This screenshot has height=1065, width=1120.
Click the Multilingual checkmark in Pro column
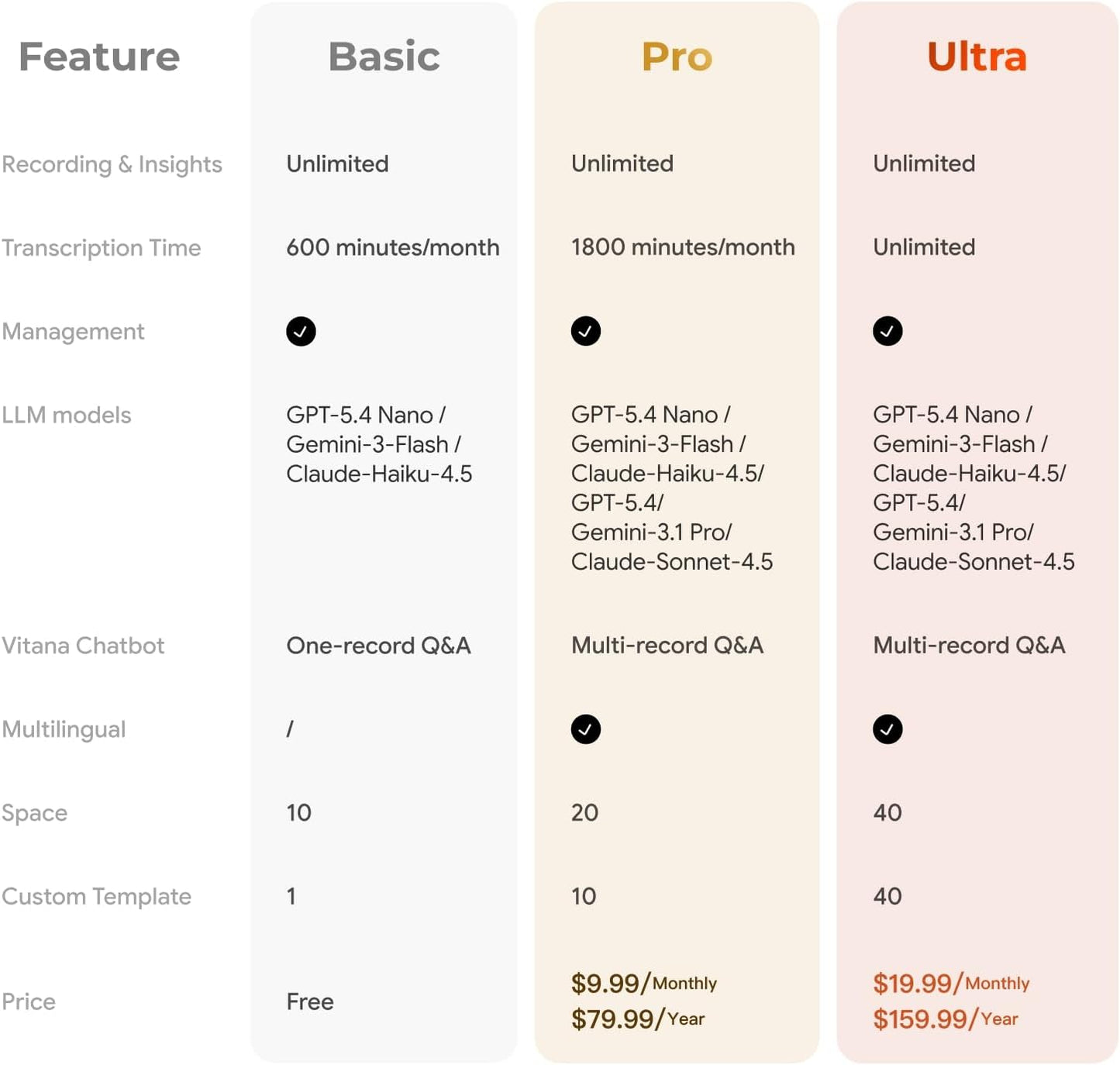[x=586, y=729]
